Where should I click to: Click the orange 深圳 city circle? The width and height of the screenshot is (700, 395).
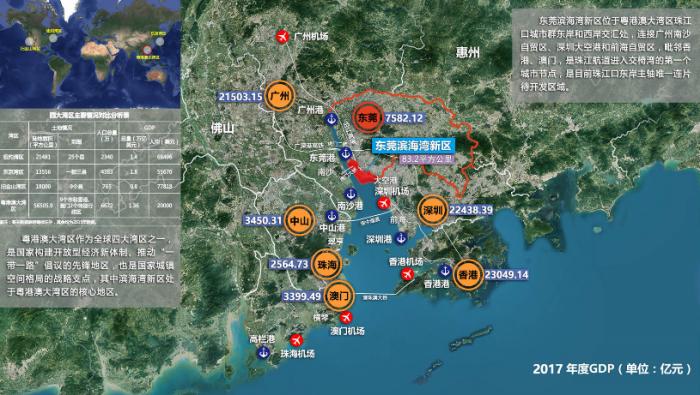[433, 210]
